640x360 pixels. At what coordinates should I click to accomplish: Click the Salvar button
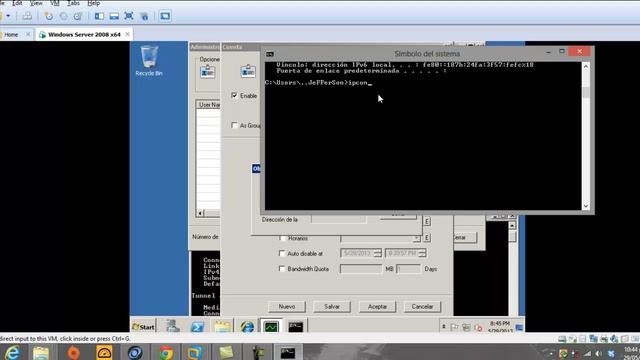[x=332, y=307]
